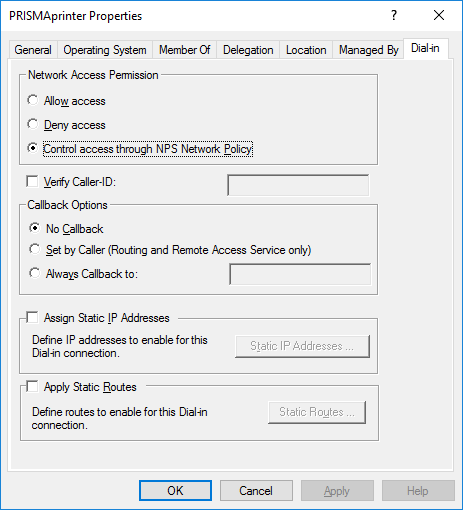Select the No Callback option
This screenshot has width=463, height=510.
click(x=34, y=228)
